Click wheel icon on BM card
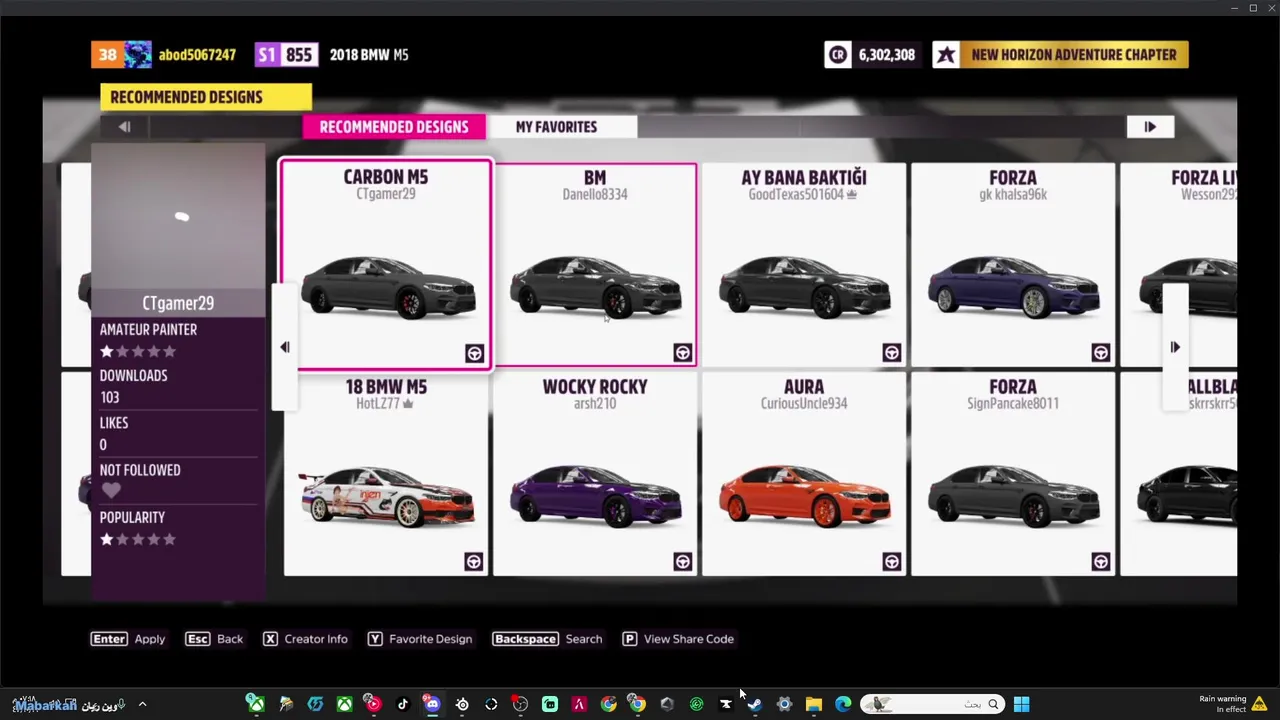Screen dimensions: 1280x720 point(683,352)
